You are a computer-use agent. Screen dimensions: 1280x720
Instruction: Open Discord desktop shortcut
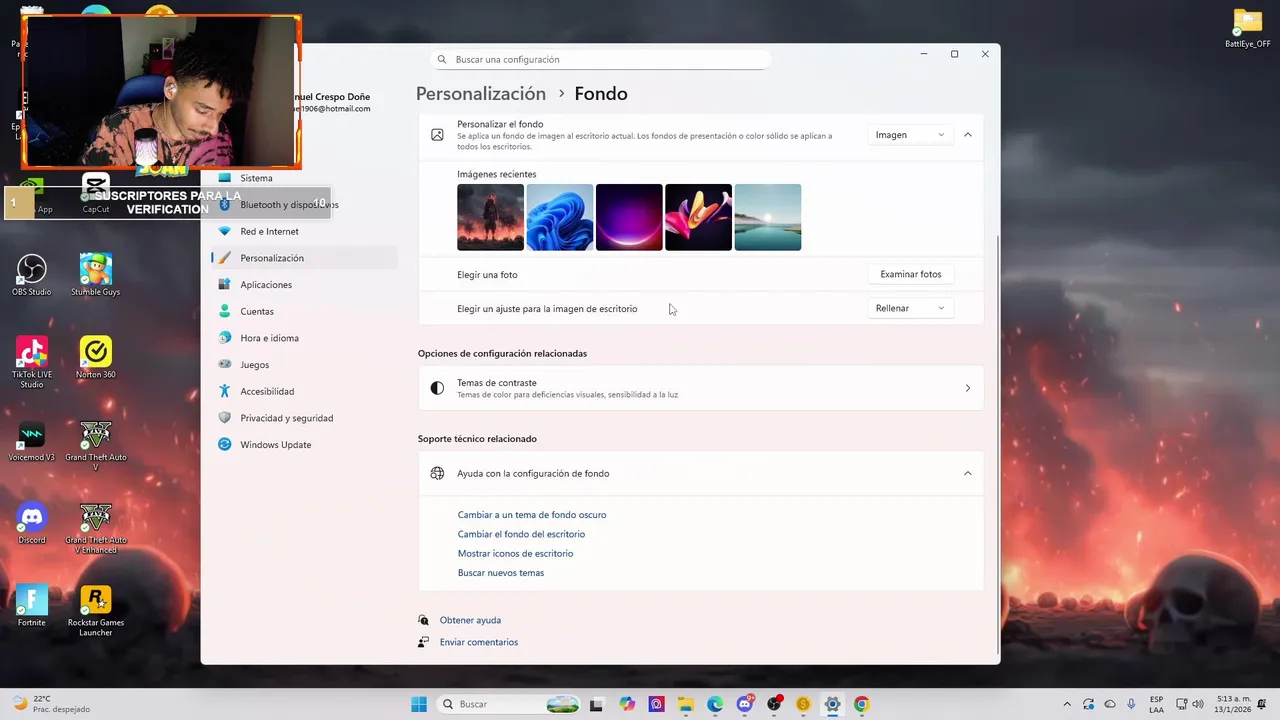coord(32,523)
